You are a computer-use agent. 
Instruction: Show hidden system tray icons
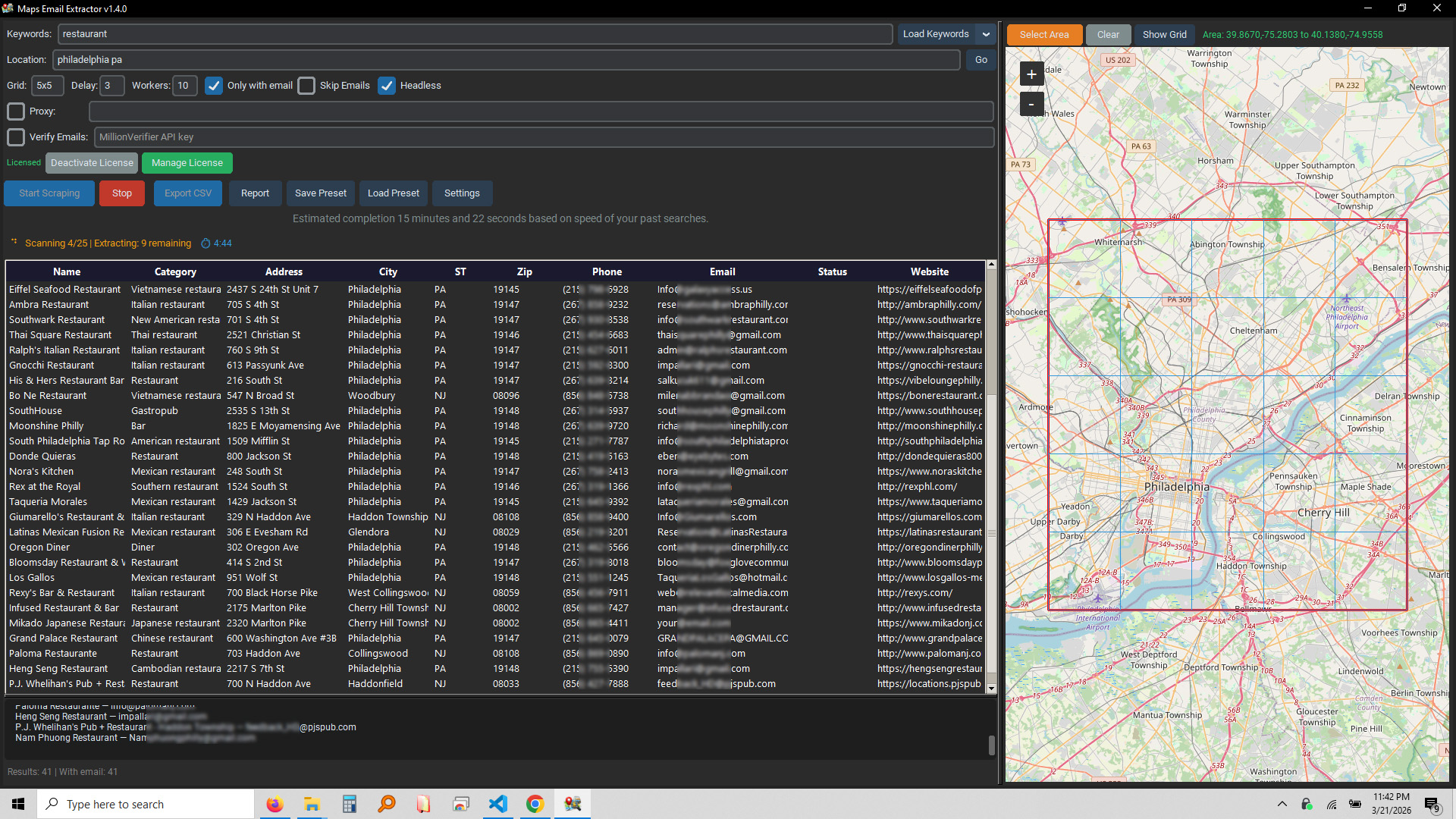[1282, 804]
